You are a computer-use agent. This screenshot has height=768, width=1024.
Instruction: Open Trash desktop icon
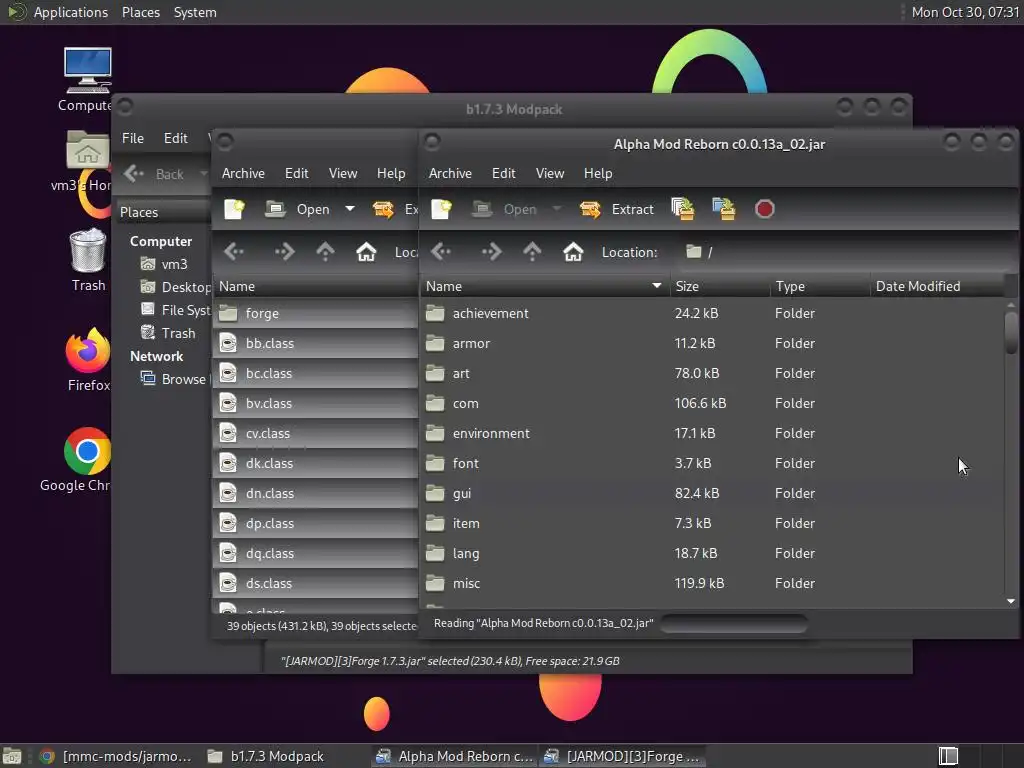(88, 260)
